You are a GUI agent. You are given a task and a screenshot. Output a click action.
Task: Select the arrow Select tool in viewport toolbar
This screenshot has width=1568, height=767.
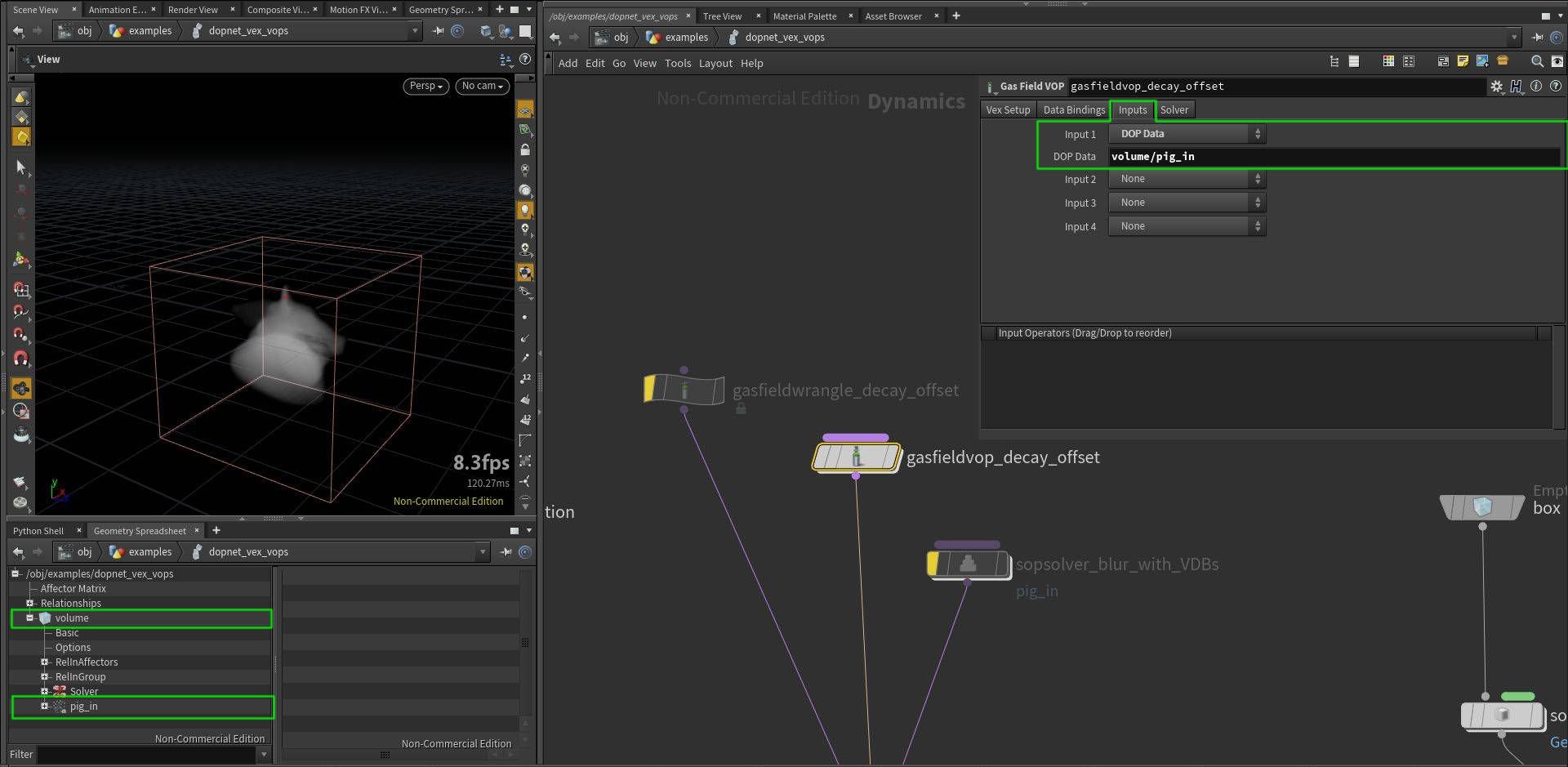20,167
